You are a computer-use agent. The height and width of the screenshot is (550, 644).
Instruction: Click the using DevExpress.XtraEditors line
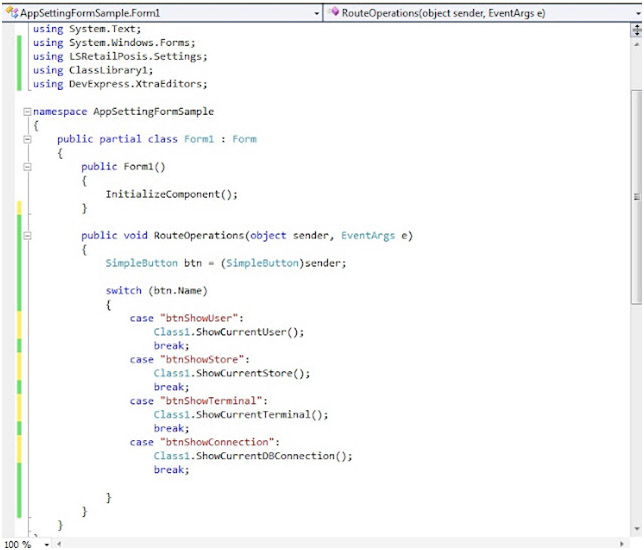pos(120,85)
